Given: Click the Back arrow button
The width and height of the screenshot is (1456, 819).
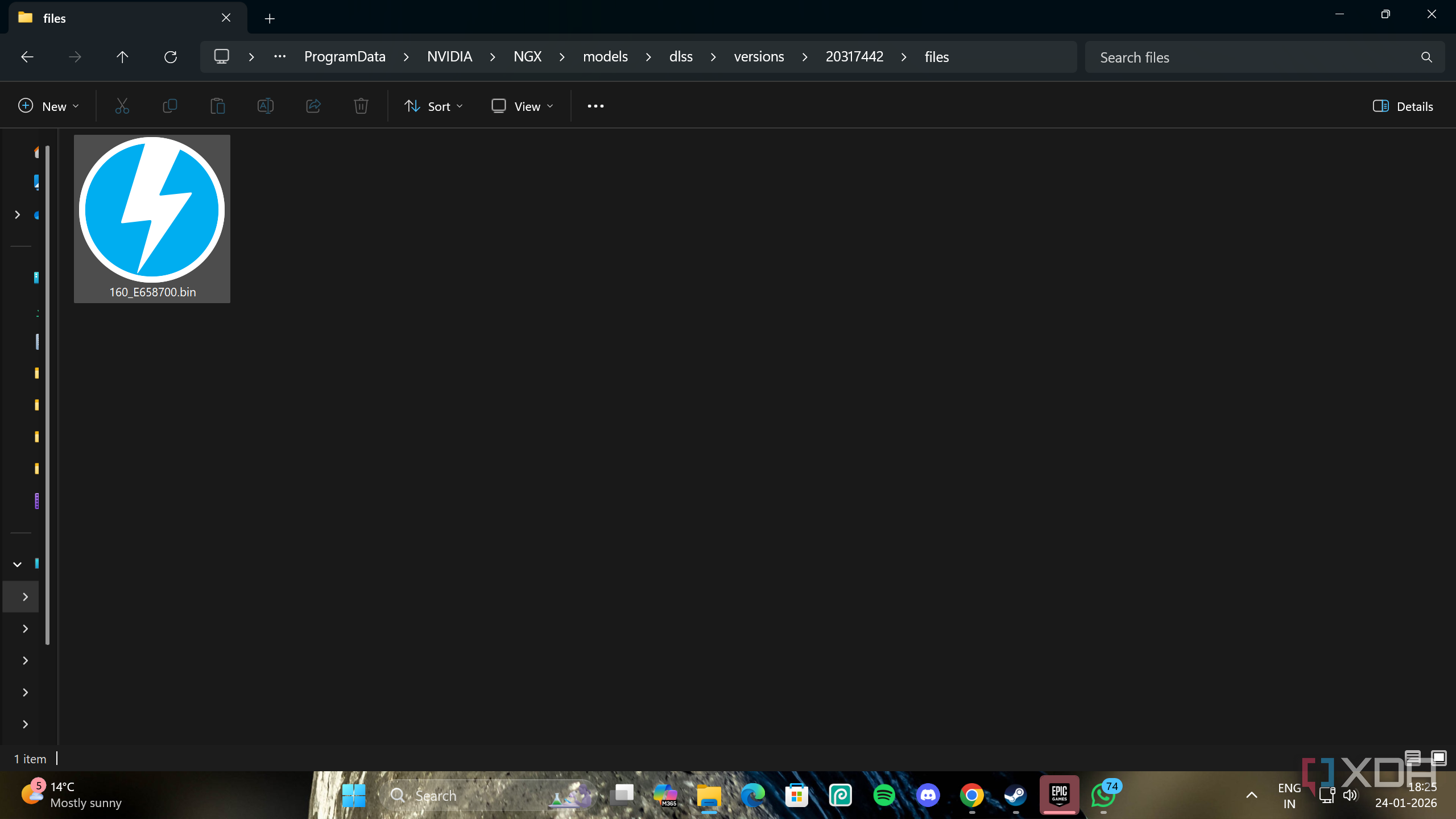Looking at the screenshot, I should (x=27, y=57).
